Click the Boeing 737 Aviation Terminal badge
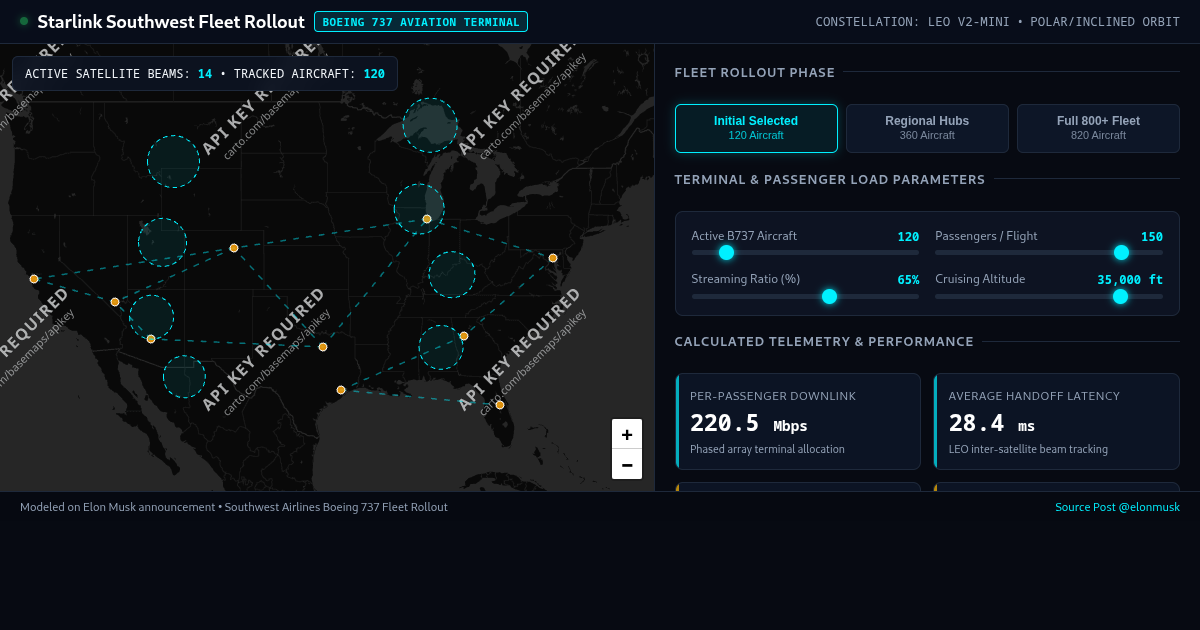Image resolution: width=1200 pixels, height=630 pixels. click(x=421, y=22)
